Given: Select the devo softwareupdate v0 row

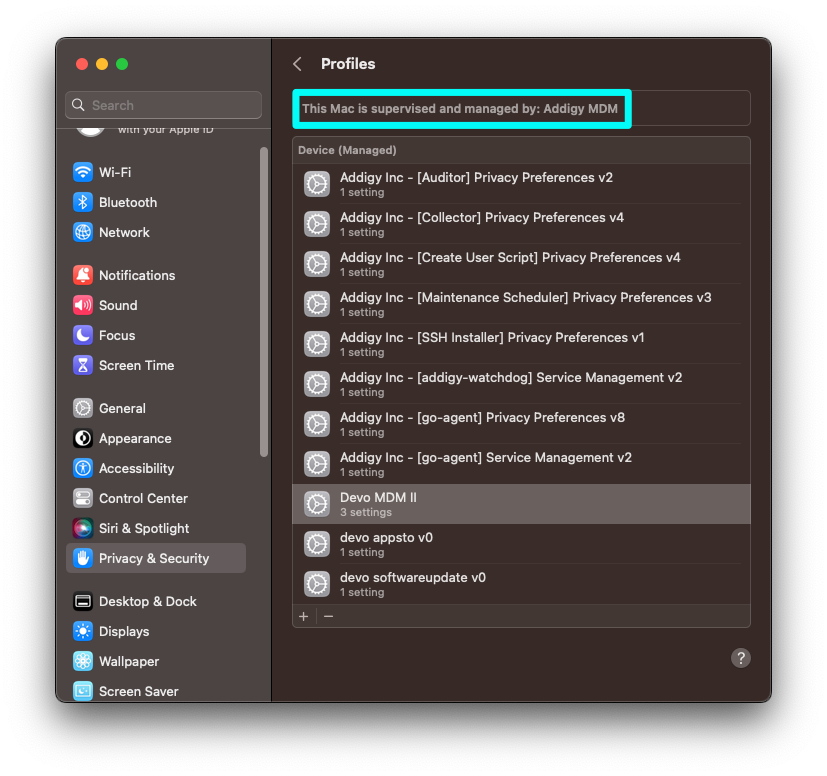Looking at the screenshot, I should [x=521, y=584].
